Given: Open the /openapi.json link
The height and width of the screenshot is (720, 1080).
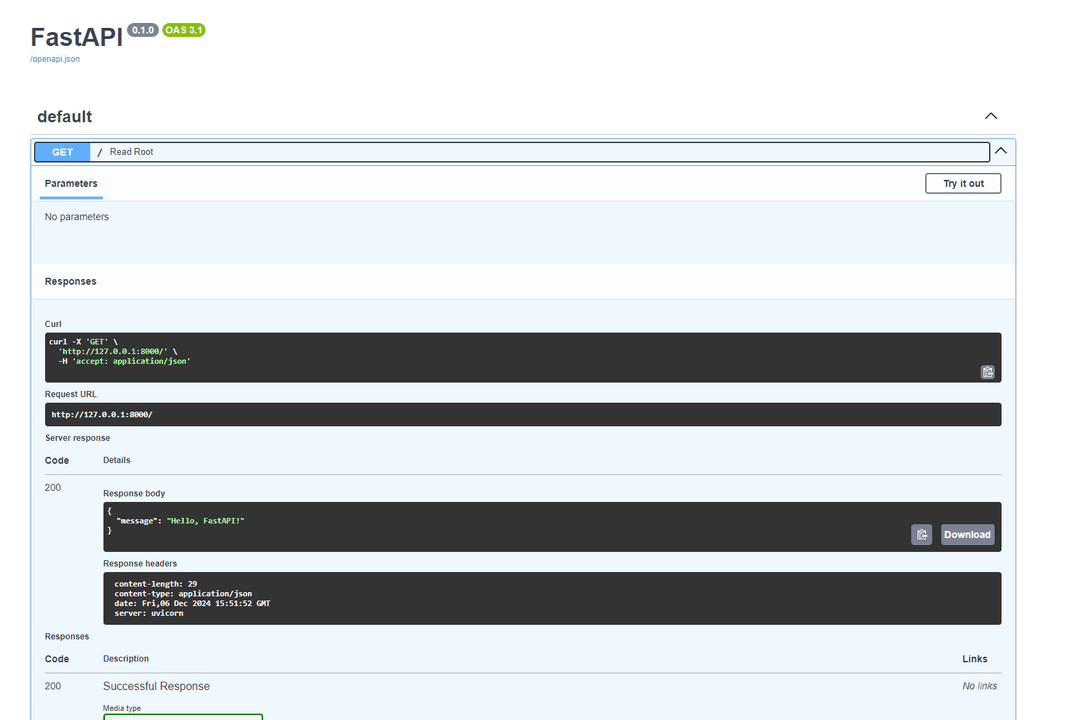Looking at the screenshot, I should click(54, 58).
